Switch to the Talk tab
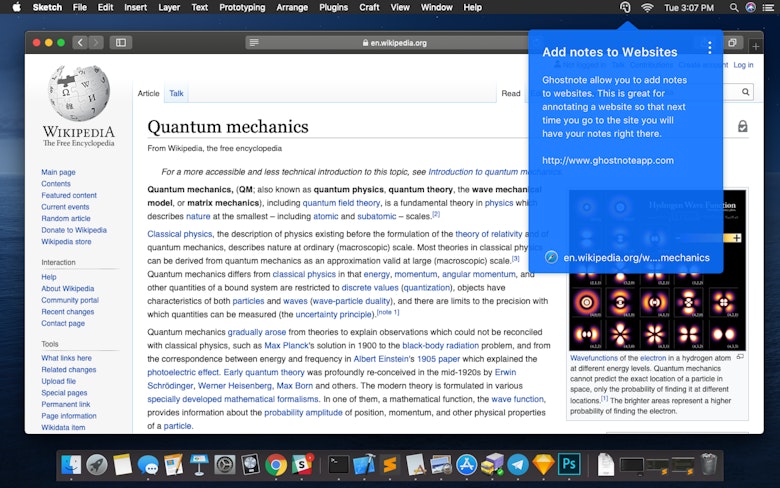This screenshot has height=488, width=780. 176,93
